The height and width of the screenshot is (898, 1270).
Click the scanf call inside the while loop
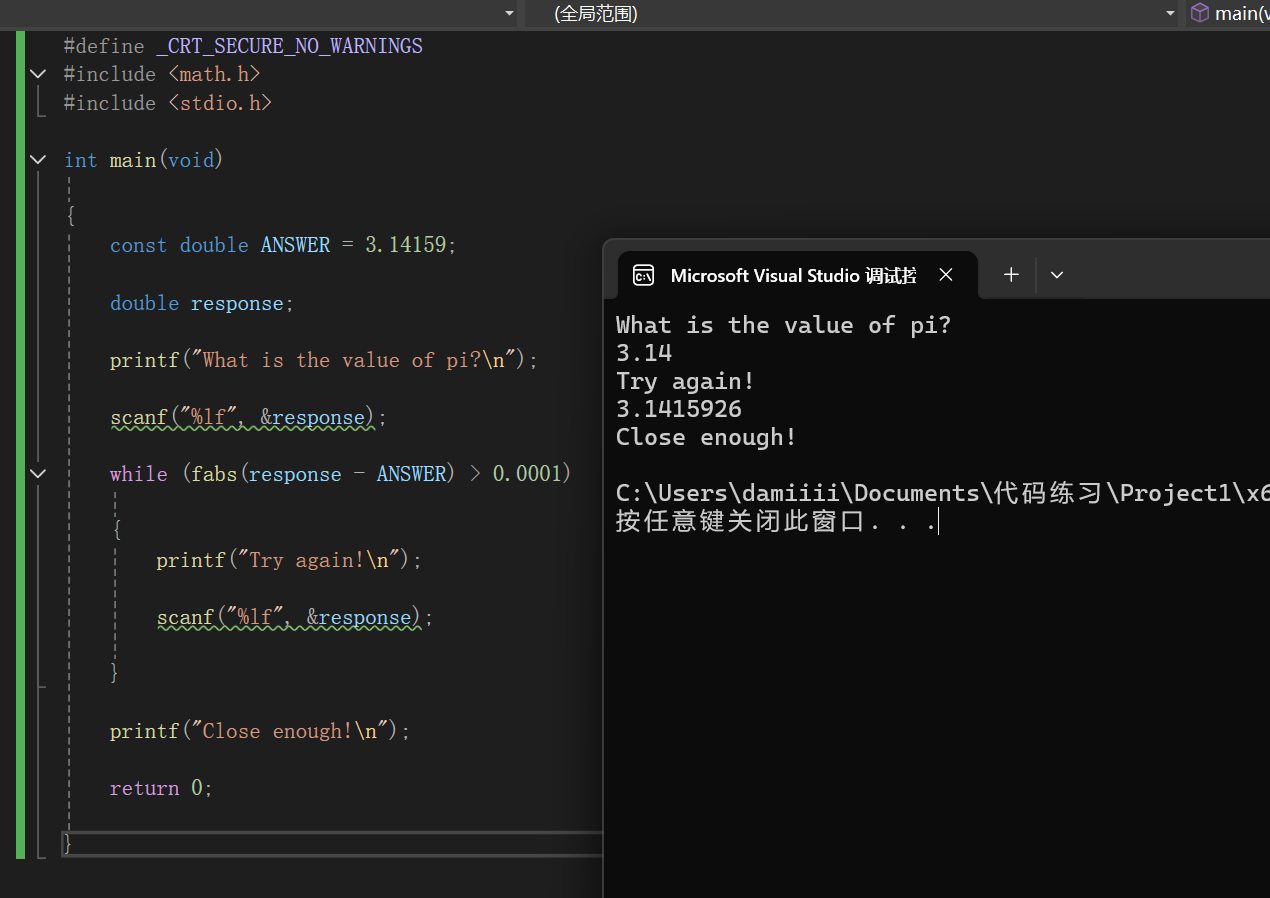pos(185,618)
